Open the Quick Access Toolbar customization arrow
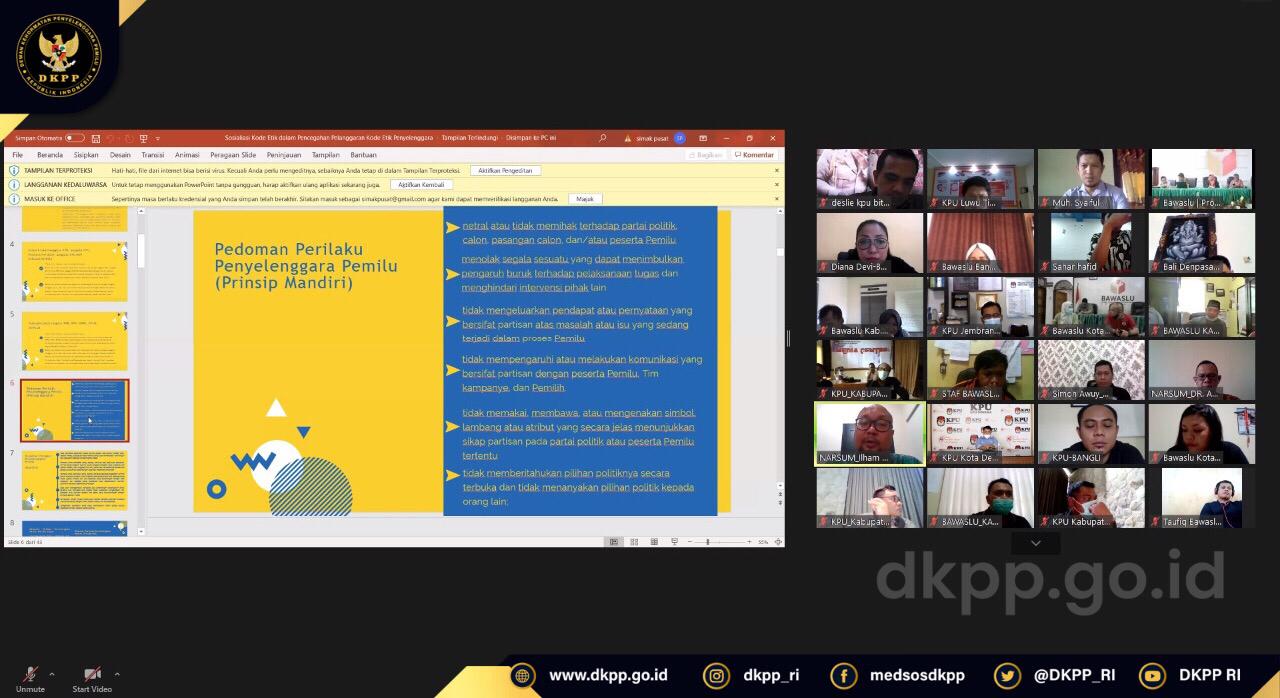Screen dimensions: 1280x698 click(157, 138)
